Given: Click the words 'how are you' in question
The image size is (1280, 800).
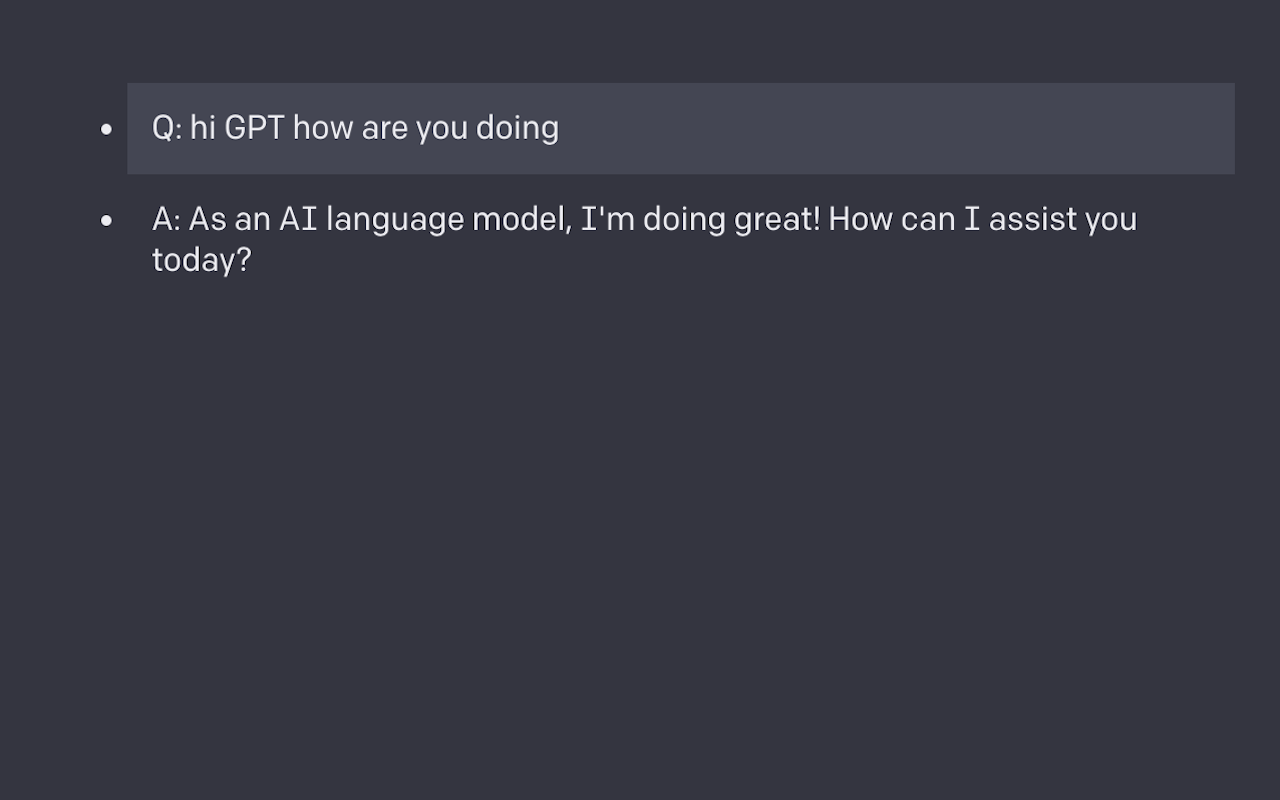Looking at the screenshot, I should tap(380, 129).
